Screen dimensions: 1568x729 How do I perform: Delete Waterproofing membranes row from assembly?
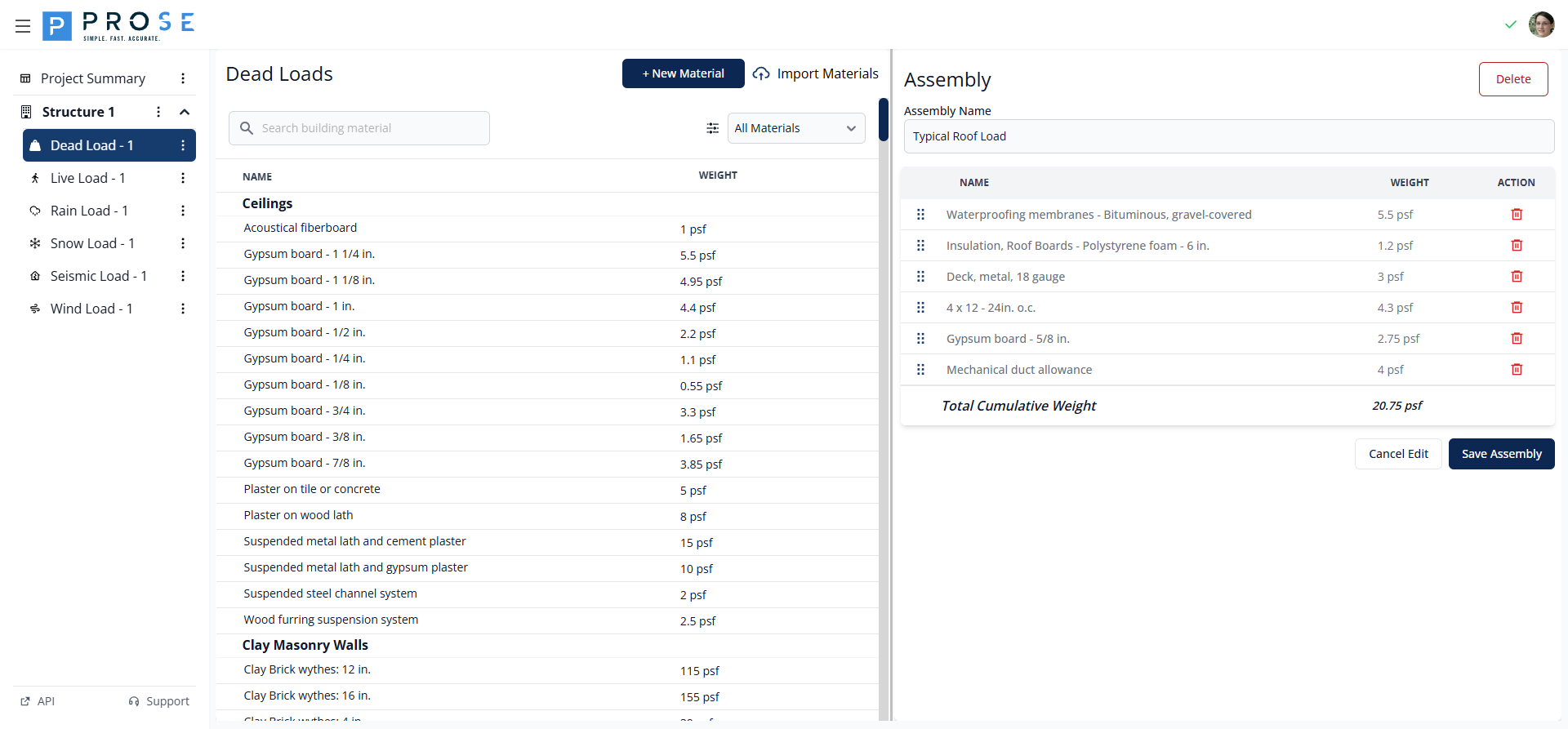tap(1517, 215)
